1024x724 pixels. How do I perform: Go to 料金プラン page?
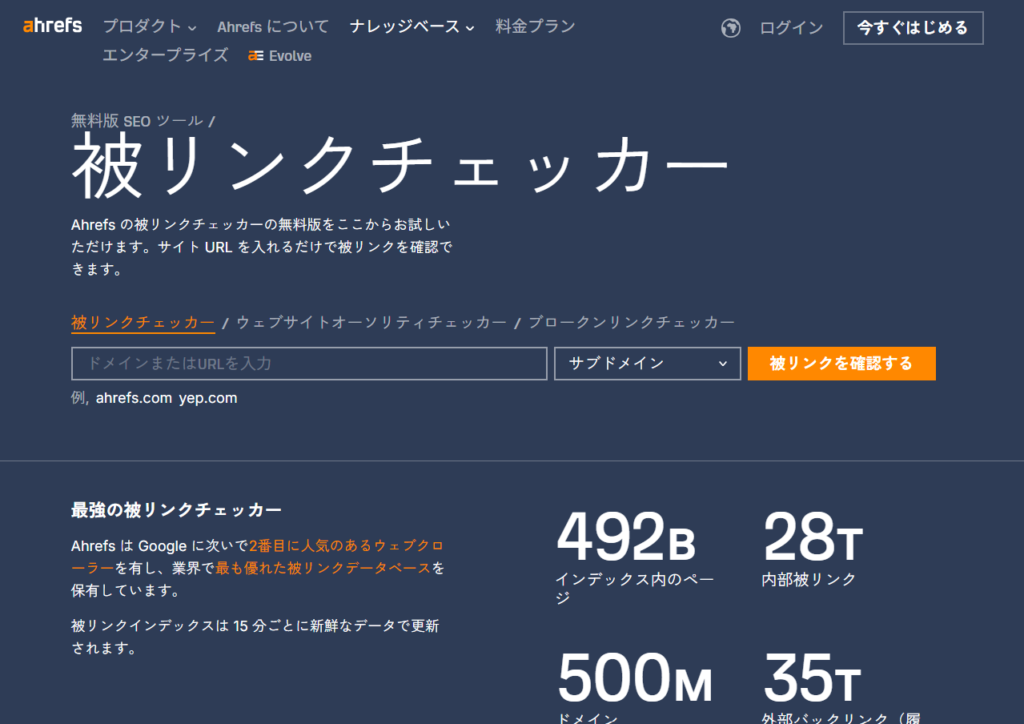click(535, 27)
